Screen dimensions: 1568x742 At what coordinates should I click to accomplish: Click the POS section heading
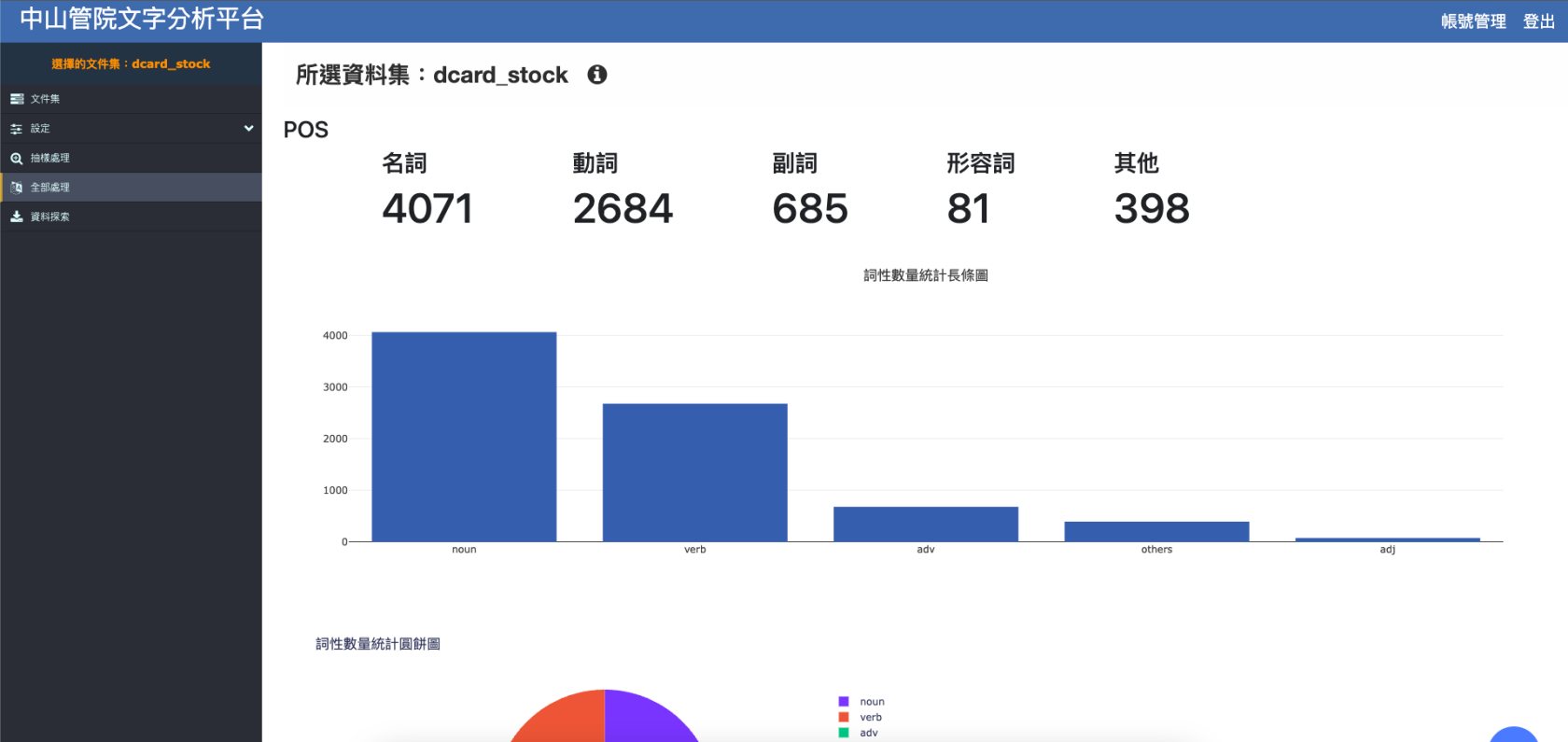pos(306,130)
